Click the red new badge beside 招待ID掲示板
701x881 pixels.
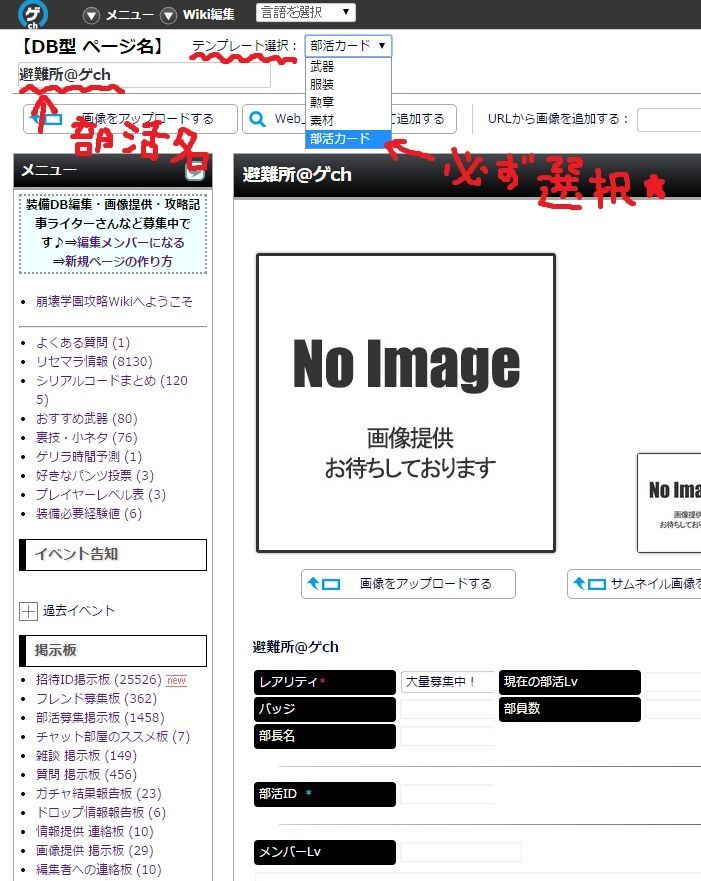(x=176, y=680)
